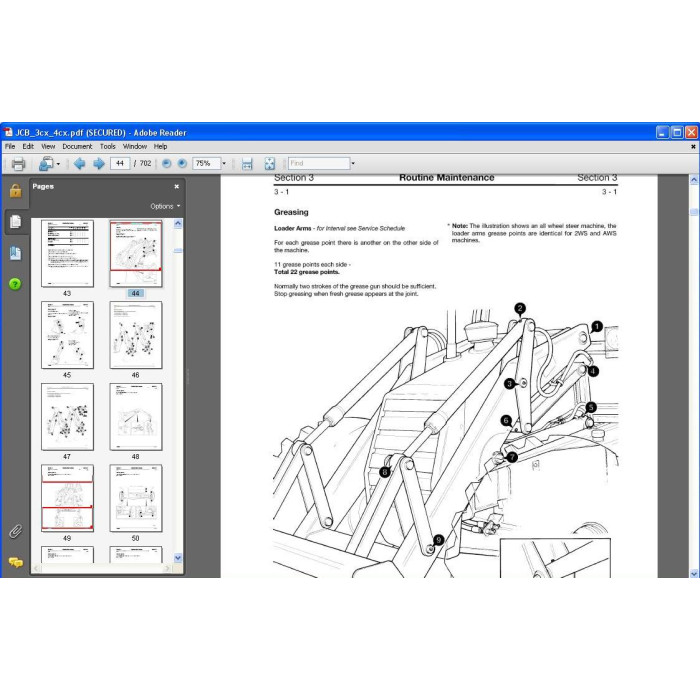Click thumbnails panel scroll up arrow
The width and height of the screenshot is (700, 700).
click(178, 223)
